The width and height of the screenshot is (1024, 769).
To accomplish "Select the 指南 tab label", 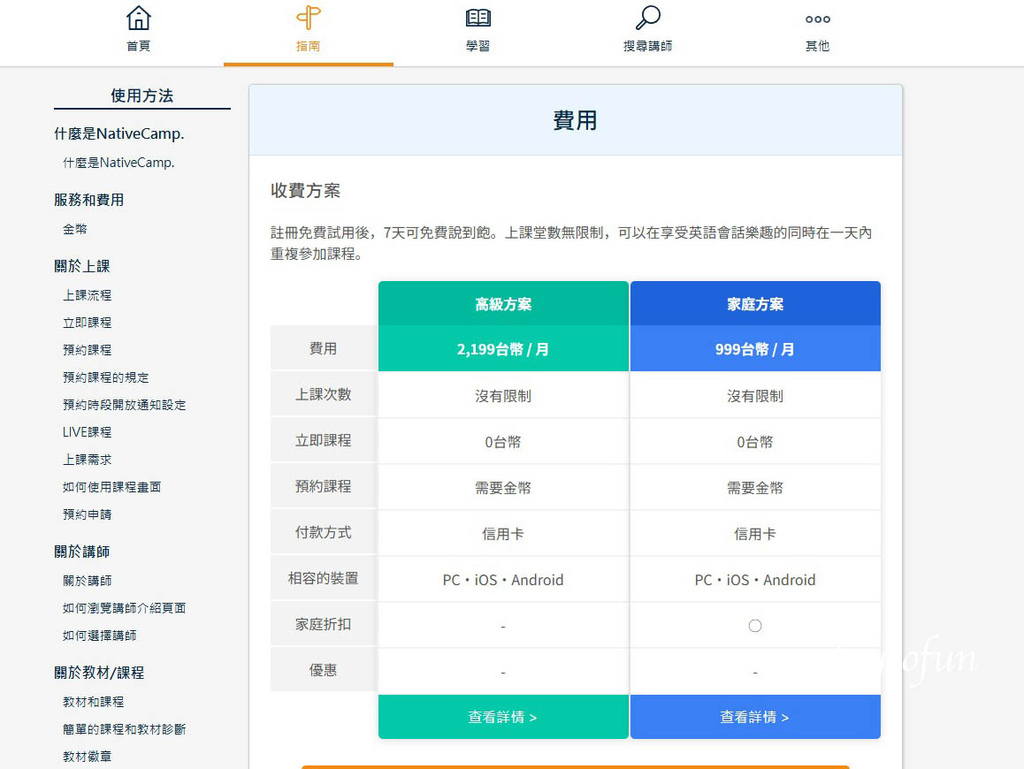I will pyautogui.click(x=308, y=46).
